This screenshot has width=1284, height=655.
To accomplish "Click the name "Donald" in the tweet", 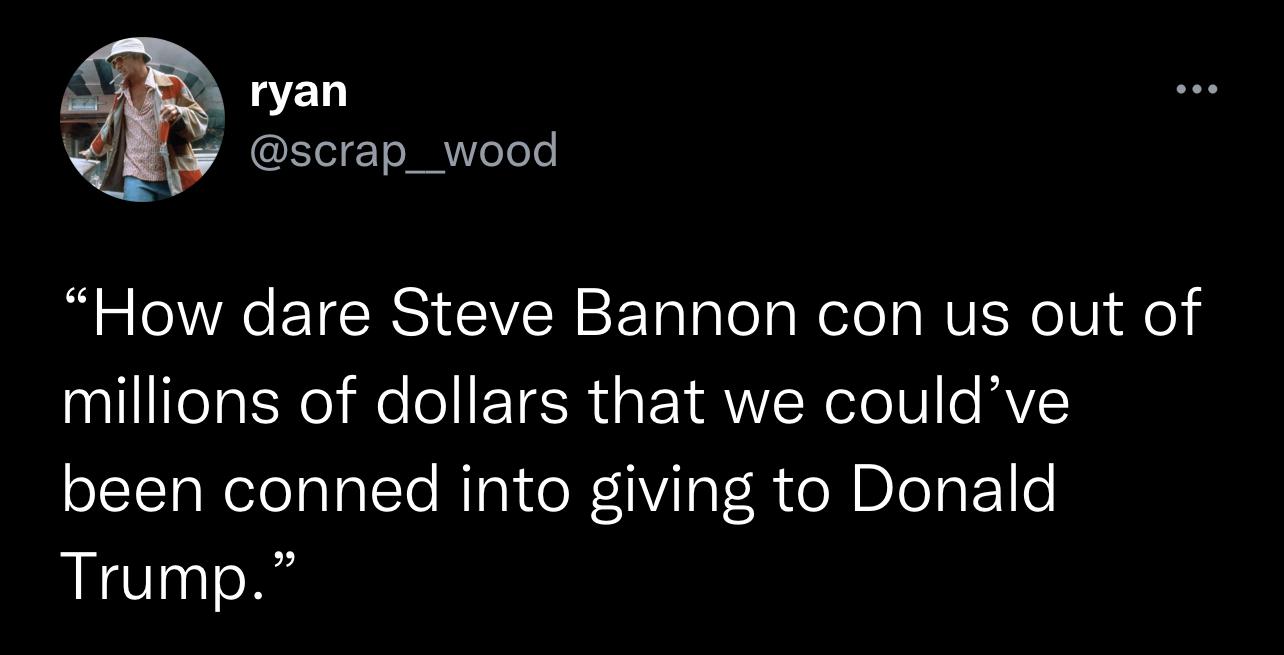I will pyautogui.click(x=954, y=490).
